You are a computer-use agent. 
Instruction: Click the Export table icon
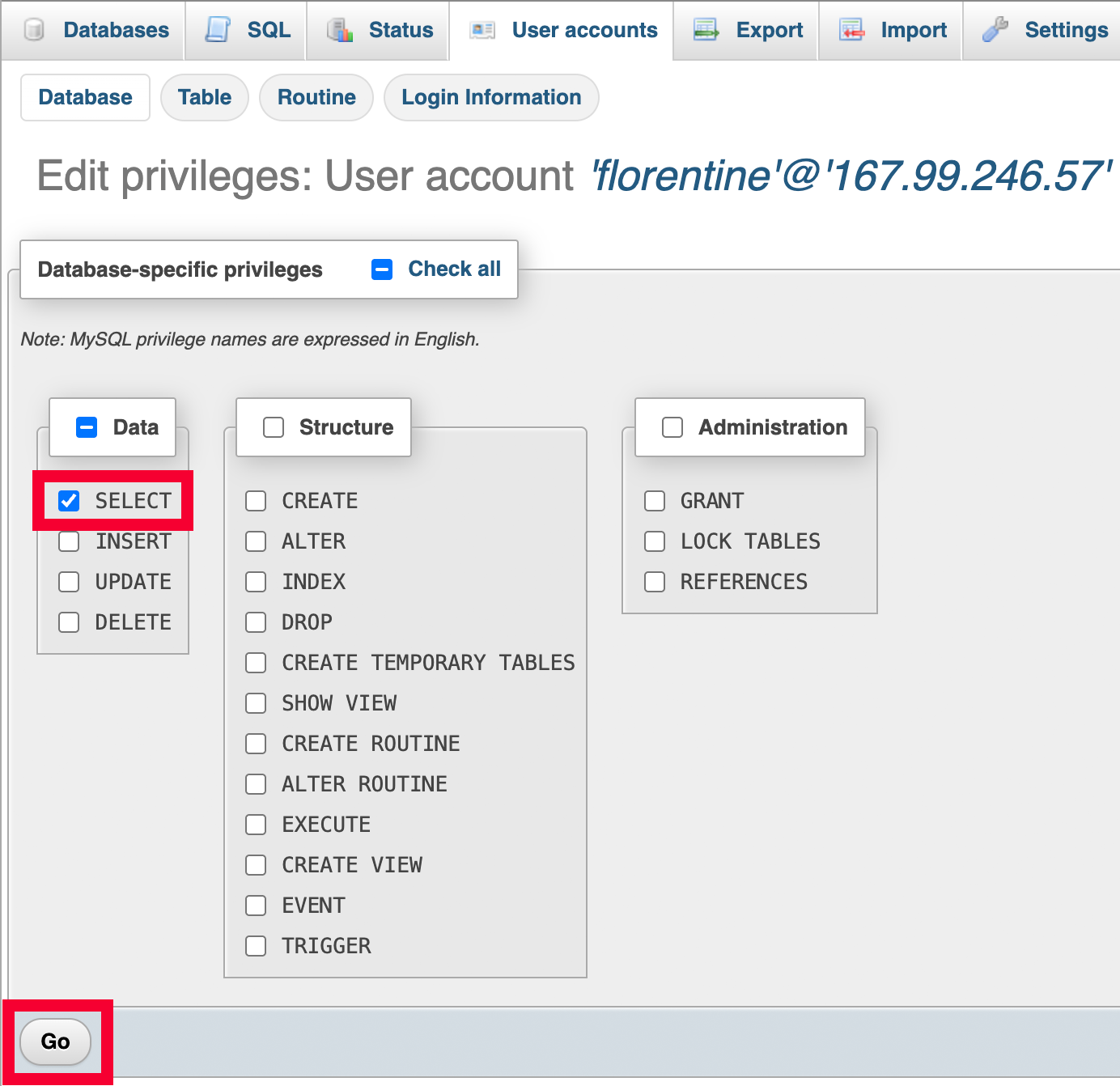pyautogui.click(x=706, y=31)
